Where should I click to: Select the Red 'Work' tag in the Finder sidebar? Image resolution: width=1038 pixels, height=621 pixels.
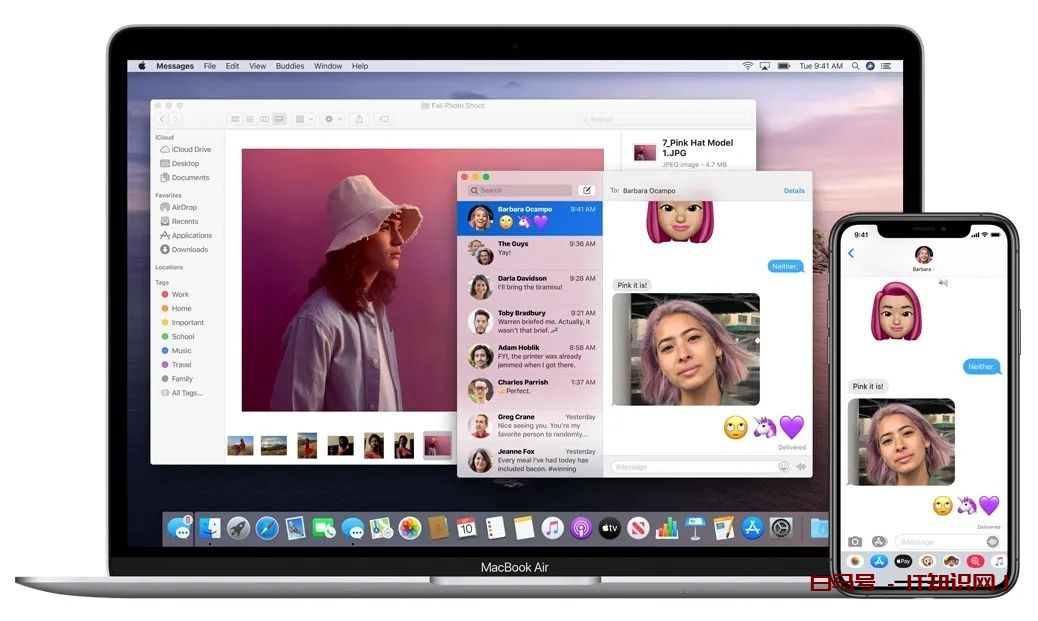[180, 294]
